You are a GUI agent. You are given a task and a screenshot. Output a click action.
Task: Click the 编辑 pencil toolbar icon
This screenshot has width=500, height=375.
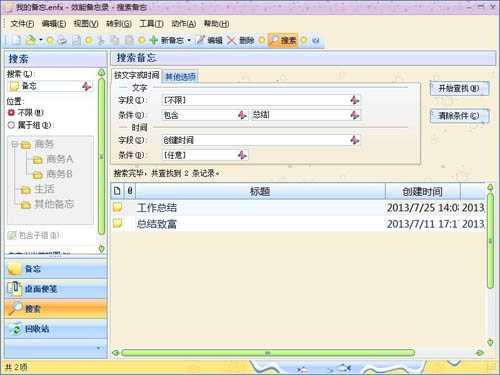click(x=200, y=40)
